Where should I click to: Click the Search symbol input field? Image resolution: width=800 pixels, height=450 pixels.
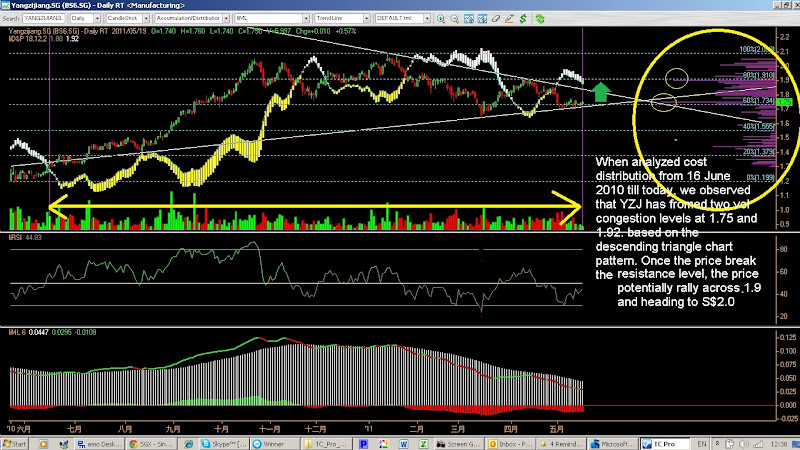(43, 18)
